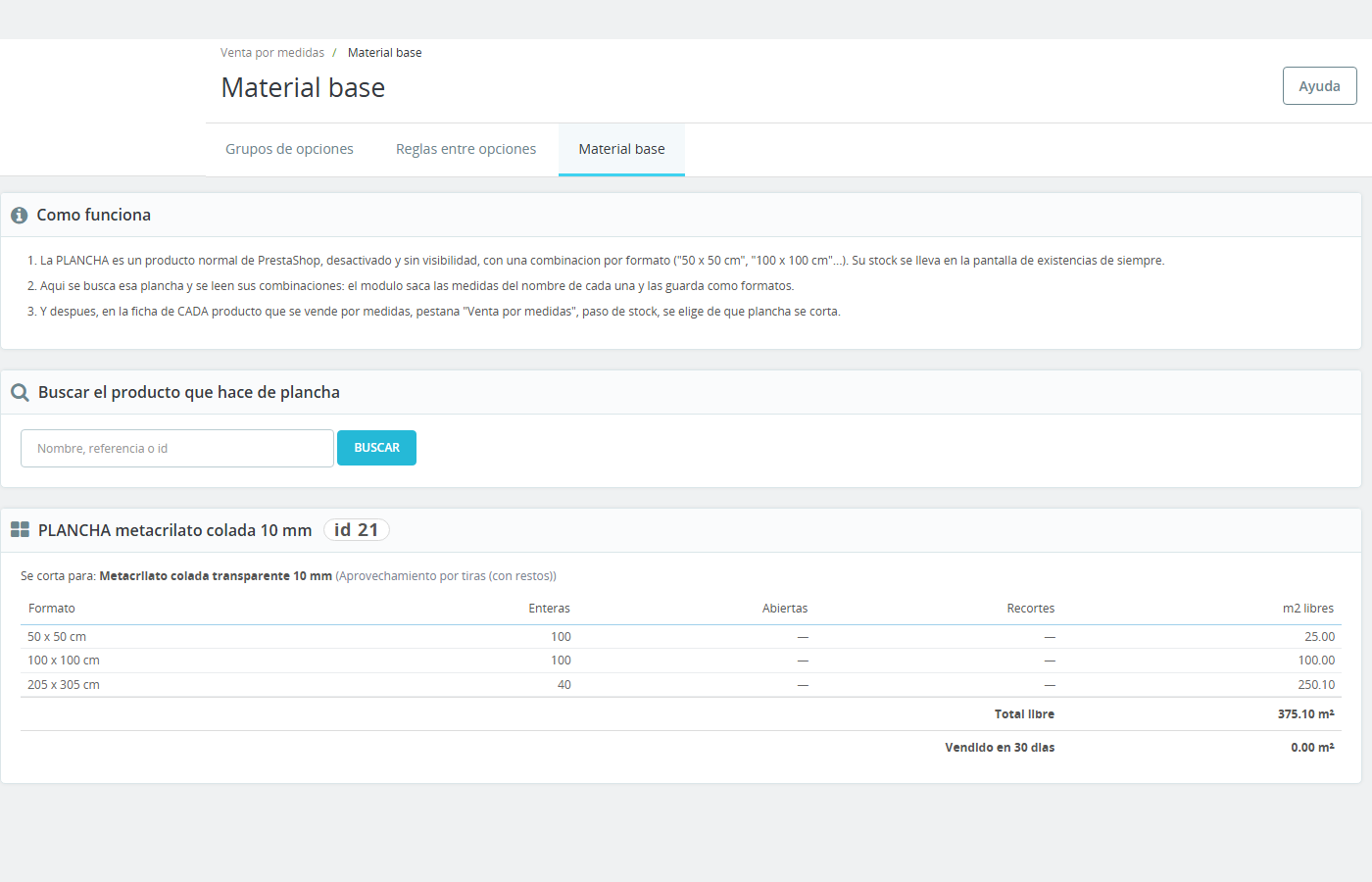This screenshot has width=1372, height=882.
Task: Click the id 21 badge
Action: point(357,530)
